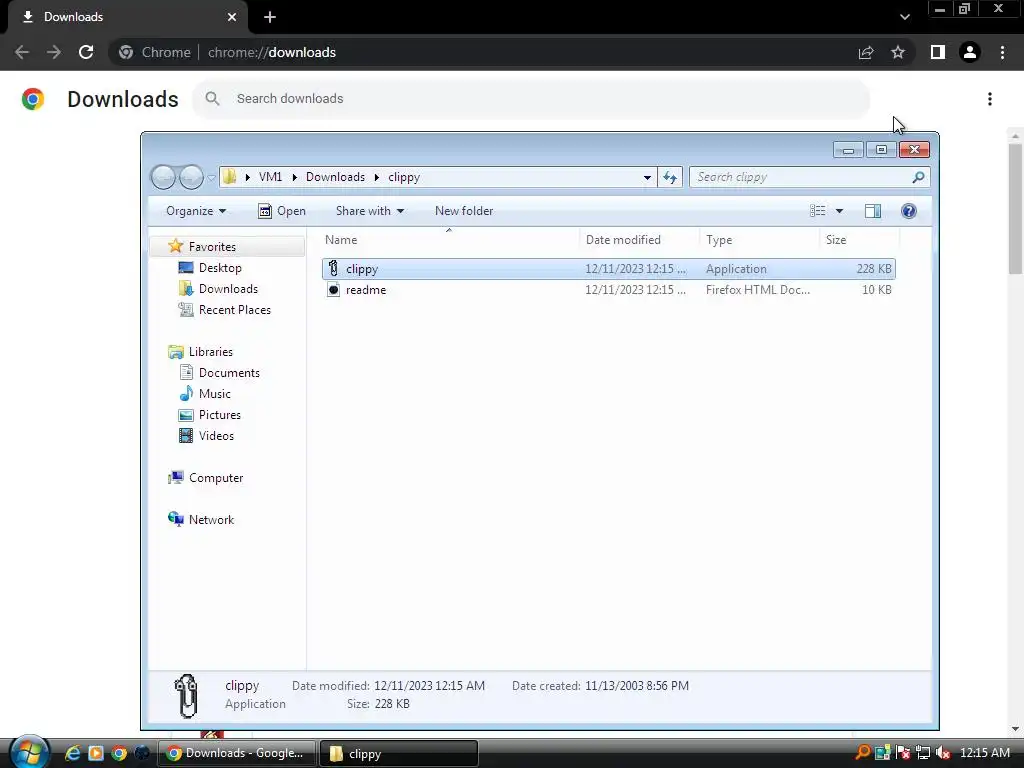This screenshot has width=1024, height=768.
Task: Open Explorer help
Action: (x=908, y=210)
